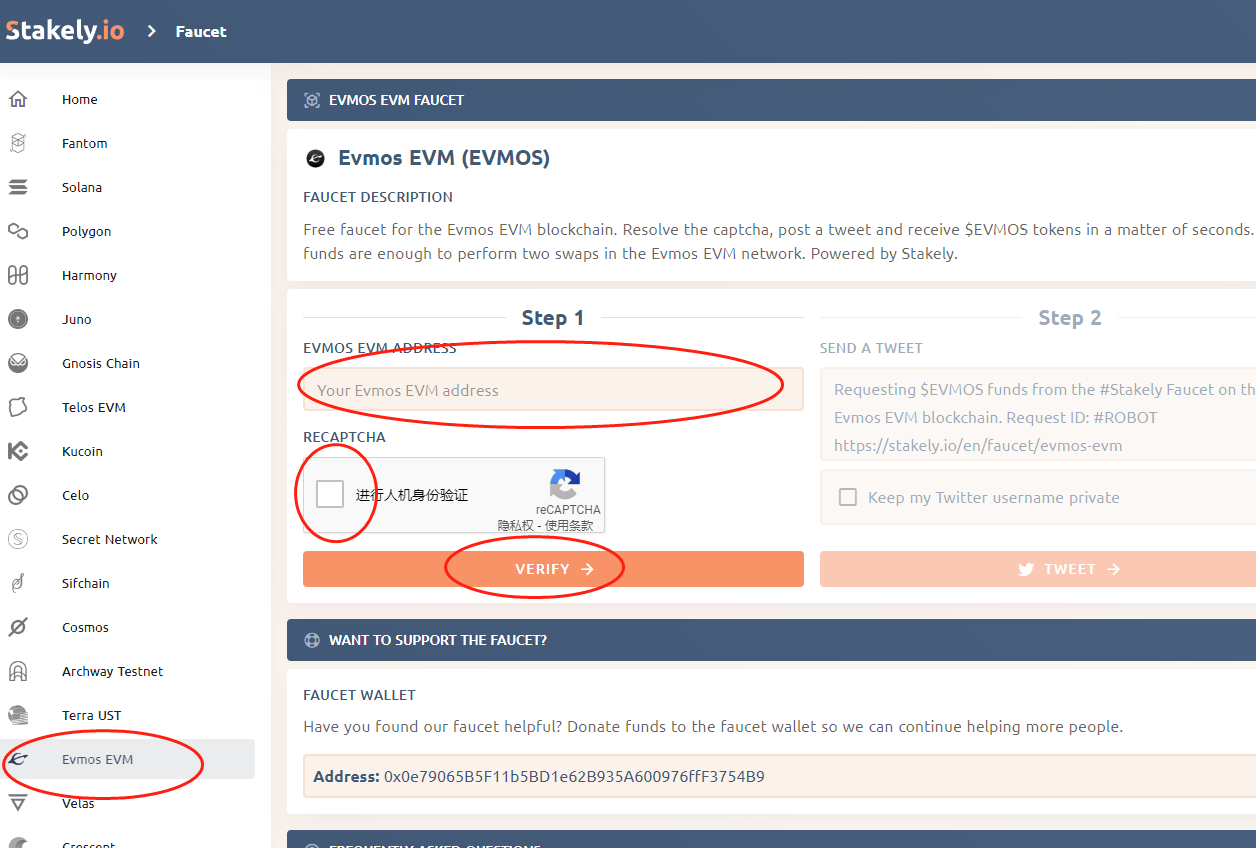Click the Gnosis Chain icon
Image resolution: width=1256 pixels, height=848 pixels.
tap(18, 364)
